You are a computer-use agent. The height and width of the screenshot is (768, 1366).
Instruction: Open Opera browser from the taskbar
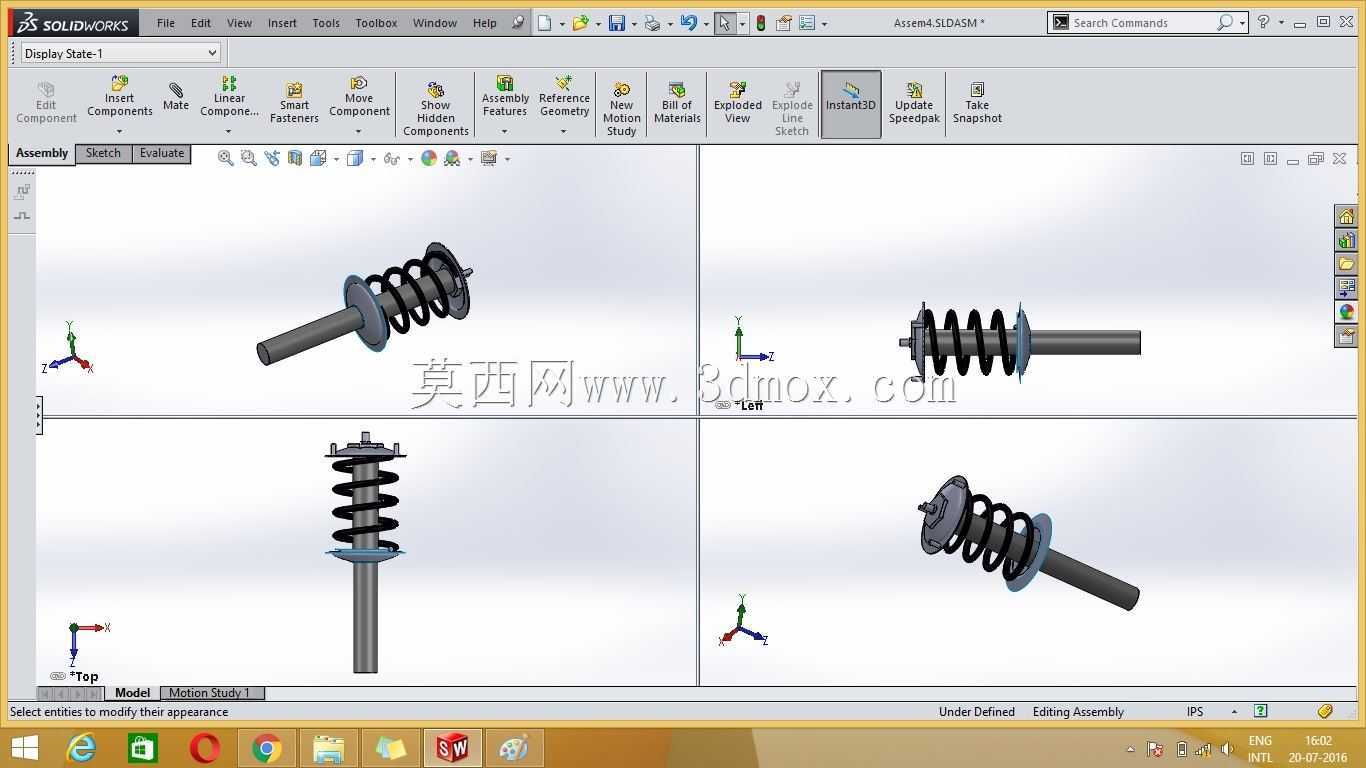[x=204, y=748]
